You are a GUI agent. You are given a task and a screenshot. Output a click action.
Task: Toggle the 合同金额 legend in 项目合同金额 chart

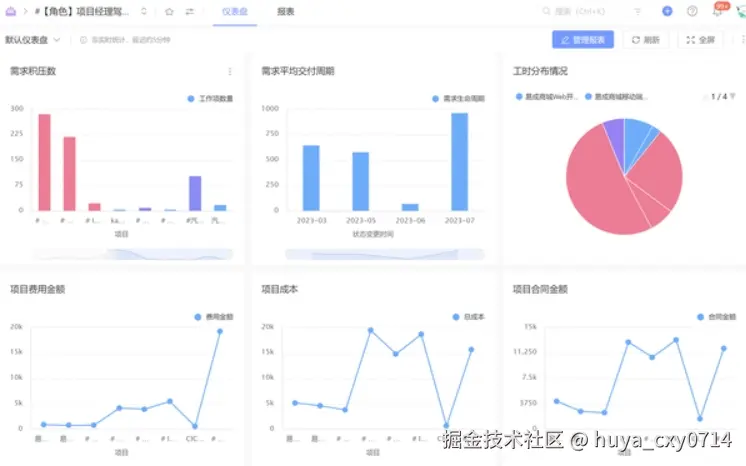[716, 317]
